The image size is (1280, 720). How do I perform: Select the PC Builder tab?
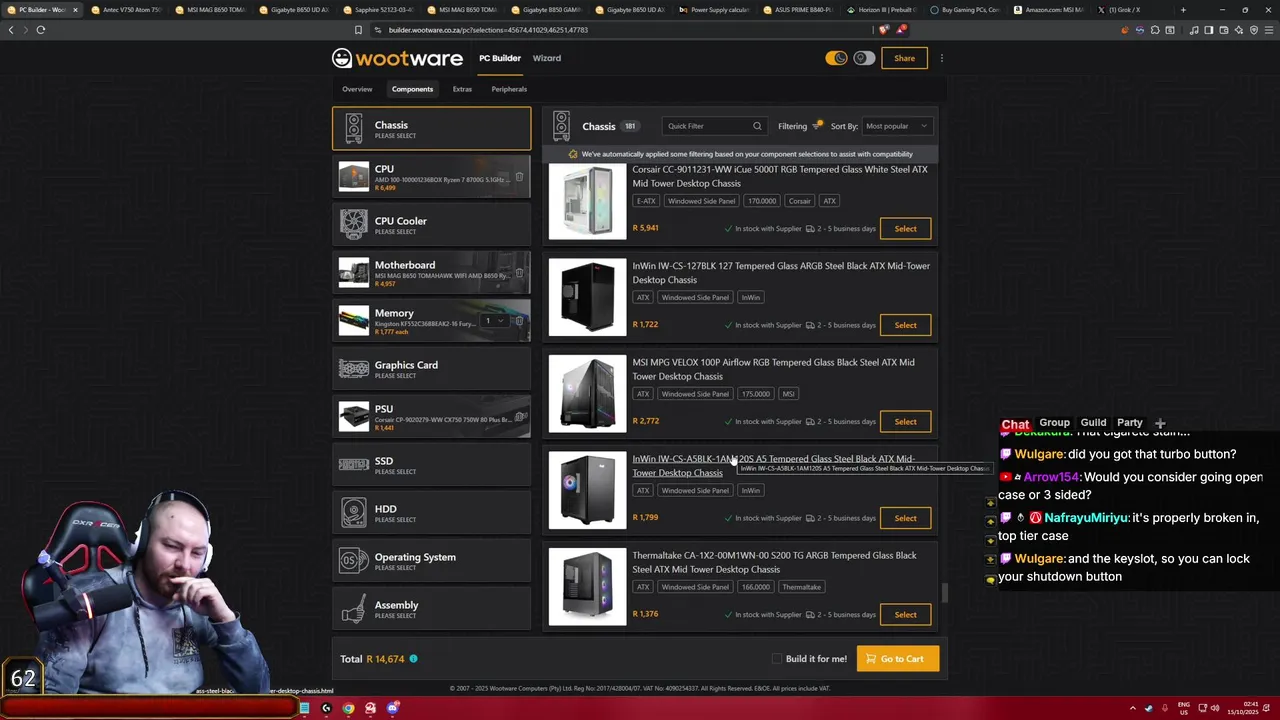[500, 58]
